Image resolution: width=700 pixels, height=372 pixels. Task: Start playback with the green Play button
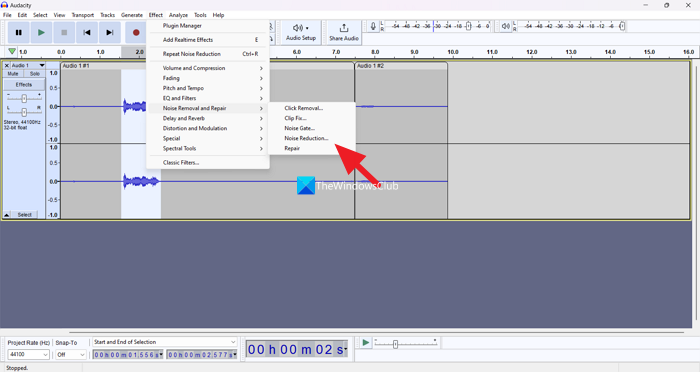click(x=42, y=33)
